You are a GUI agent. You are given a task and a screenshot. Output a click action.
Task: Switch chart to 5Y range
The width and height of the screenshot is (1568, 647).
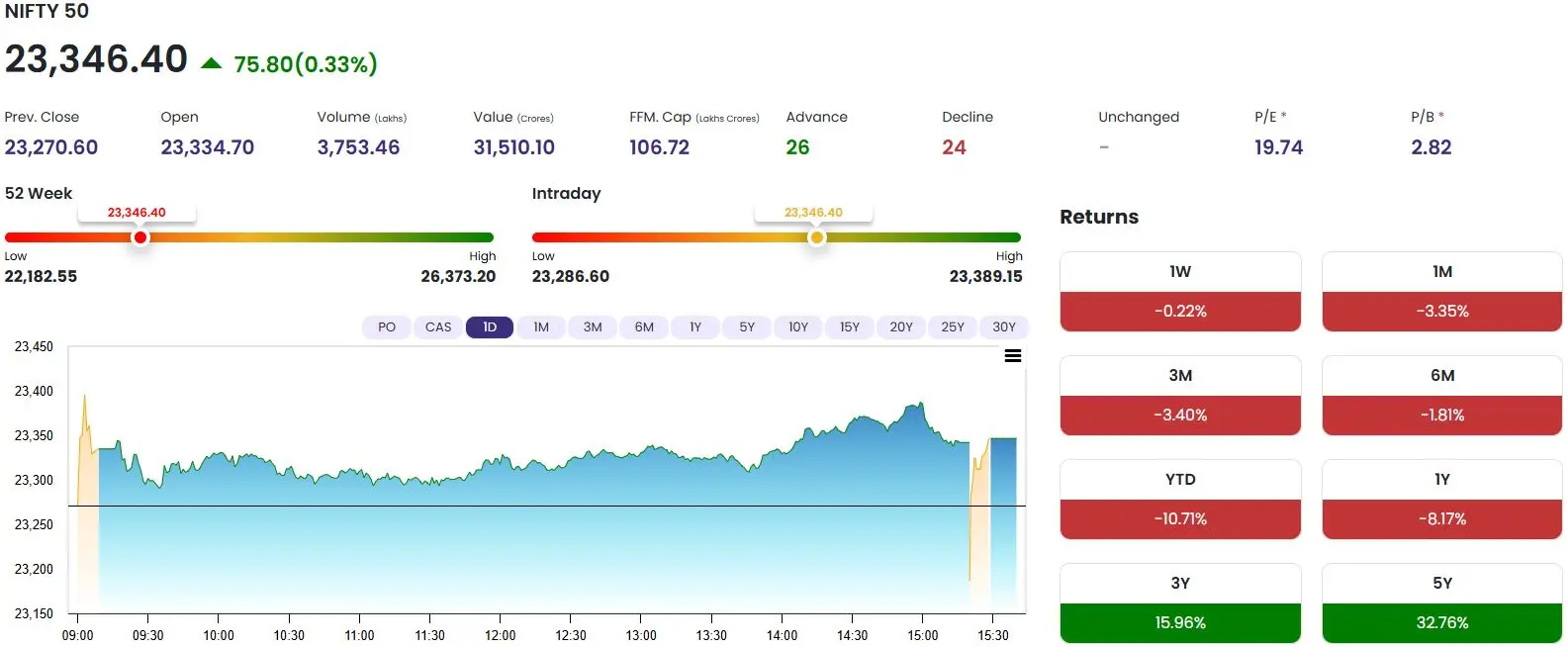coord(747,327)
